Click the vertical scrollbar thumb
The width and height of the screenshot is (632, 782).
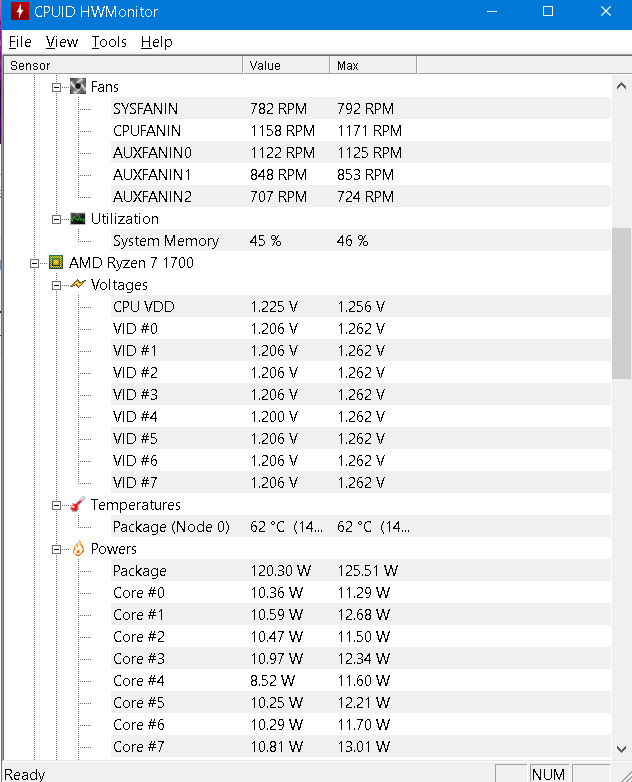(621, 303)
